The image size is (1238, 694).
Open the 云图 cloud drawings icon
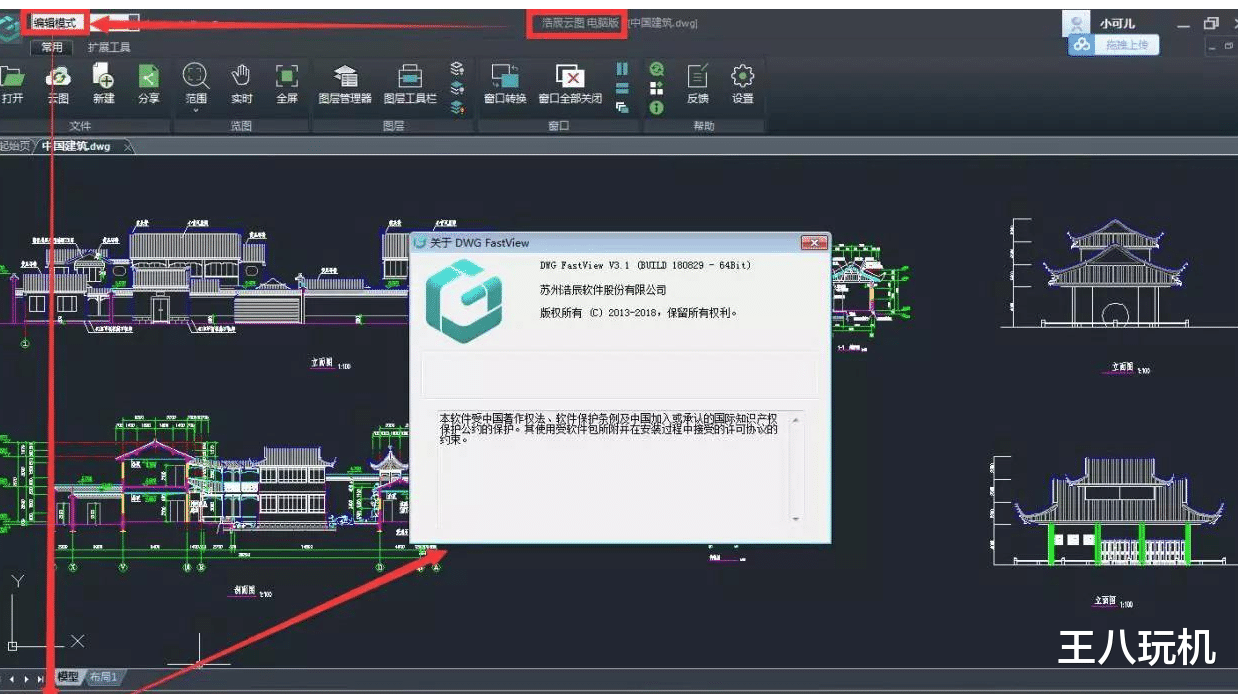[58, 83]
